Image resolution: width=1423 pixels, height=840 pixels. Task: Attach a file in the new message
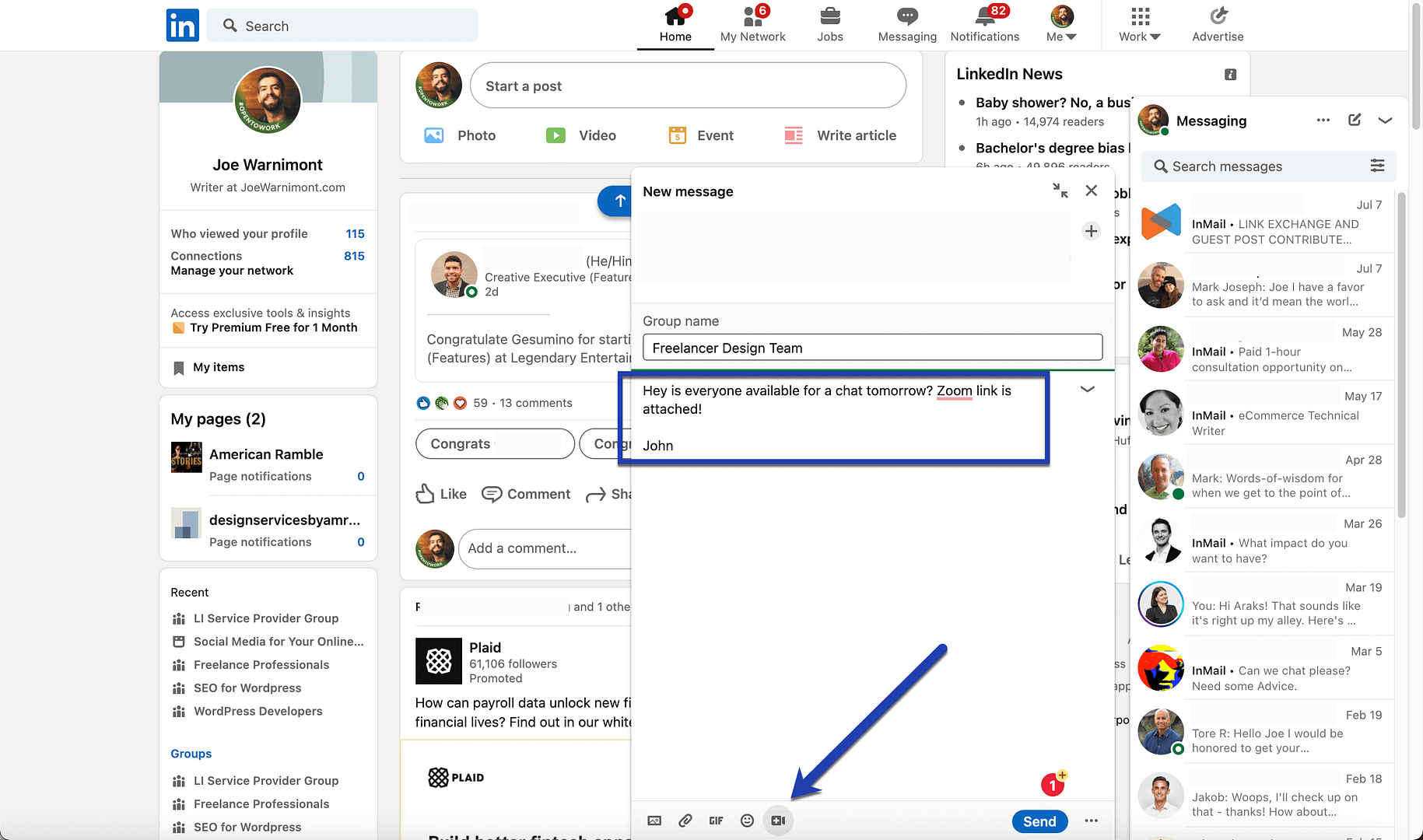click(x=685, y=821)
